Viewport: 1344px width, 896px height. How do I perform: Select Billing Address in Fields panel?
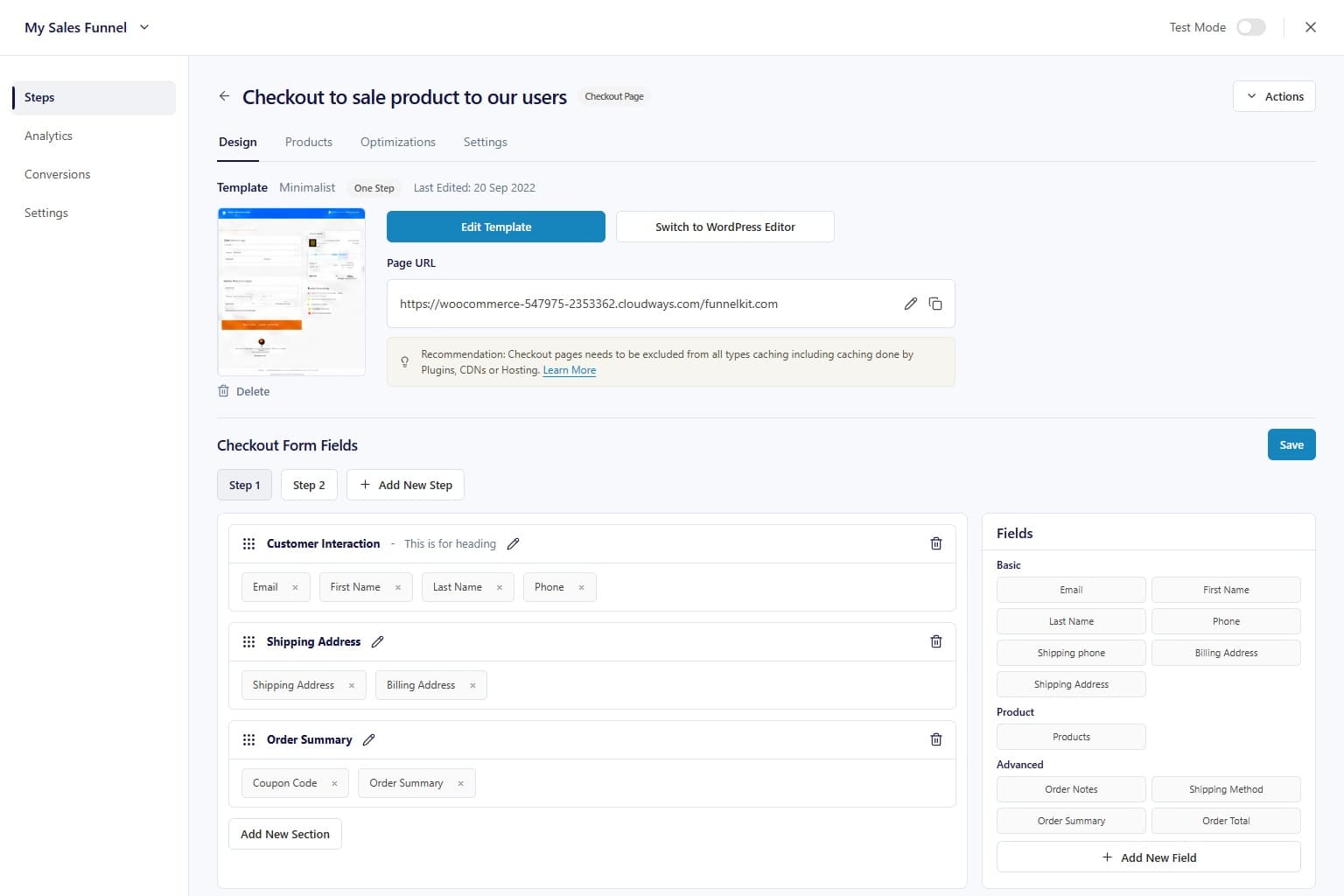[1226, 653]
